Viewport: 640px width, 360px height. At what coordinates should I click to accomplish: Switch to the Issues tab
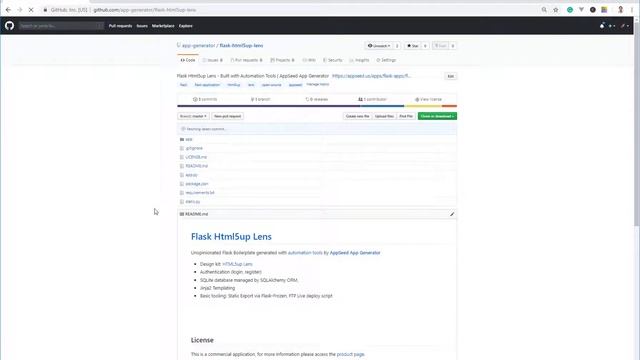click(213, 60)
